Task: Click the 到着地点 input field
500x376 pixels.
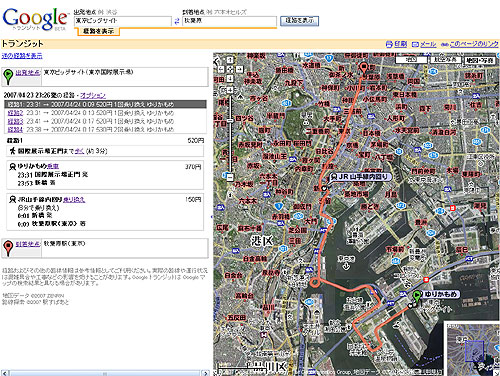Action: 229,21
